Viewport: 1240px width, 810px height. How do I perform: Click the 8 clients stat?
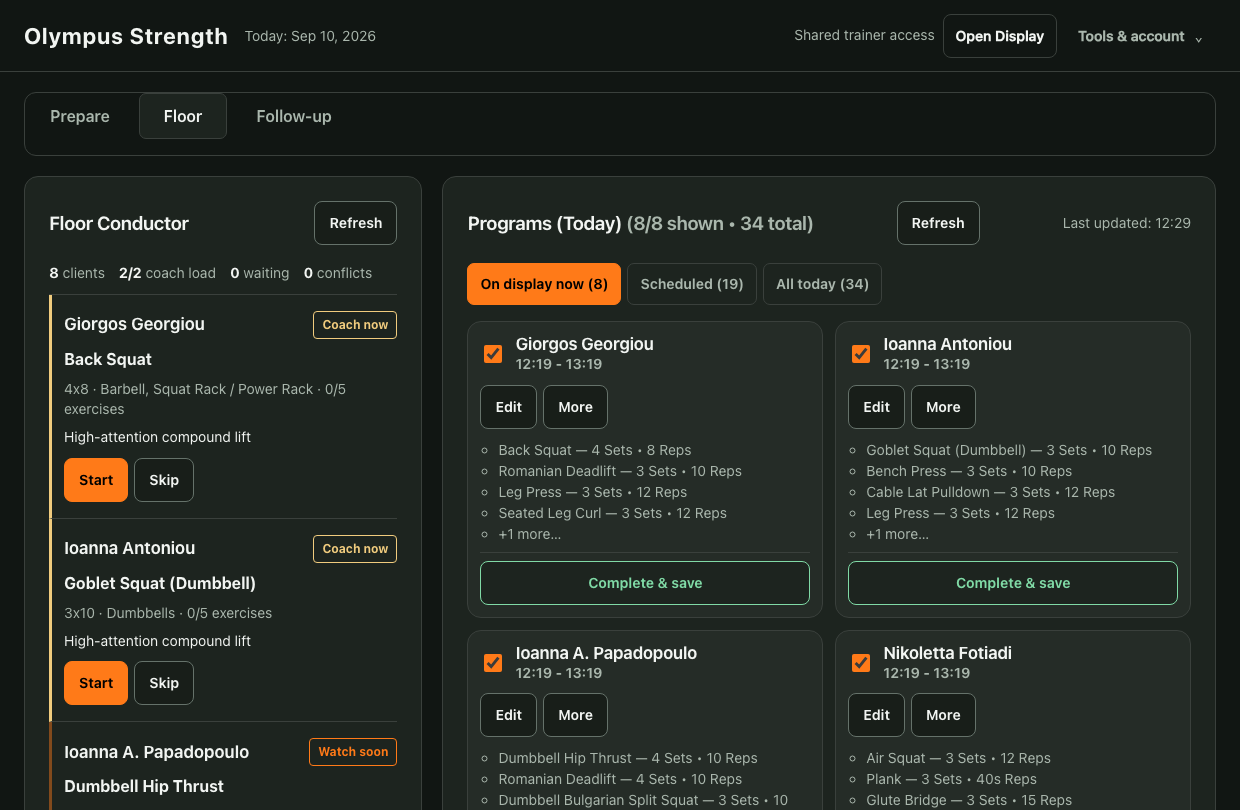[77, 273]
